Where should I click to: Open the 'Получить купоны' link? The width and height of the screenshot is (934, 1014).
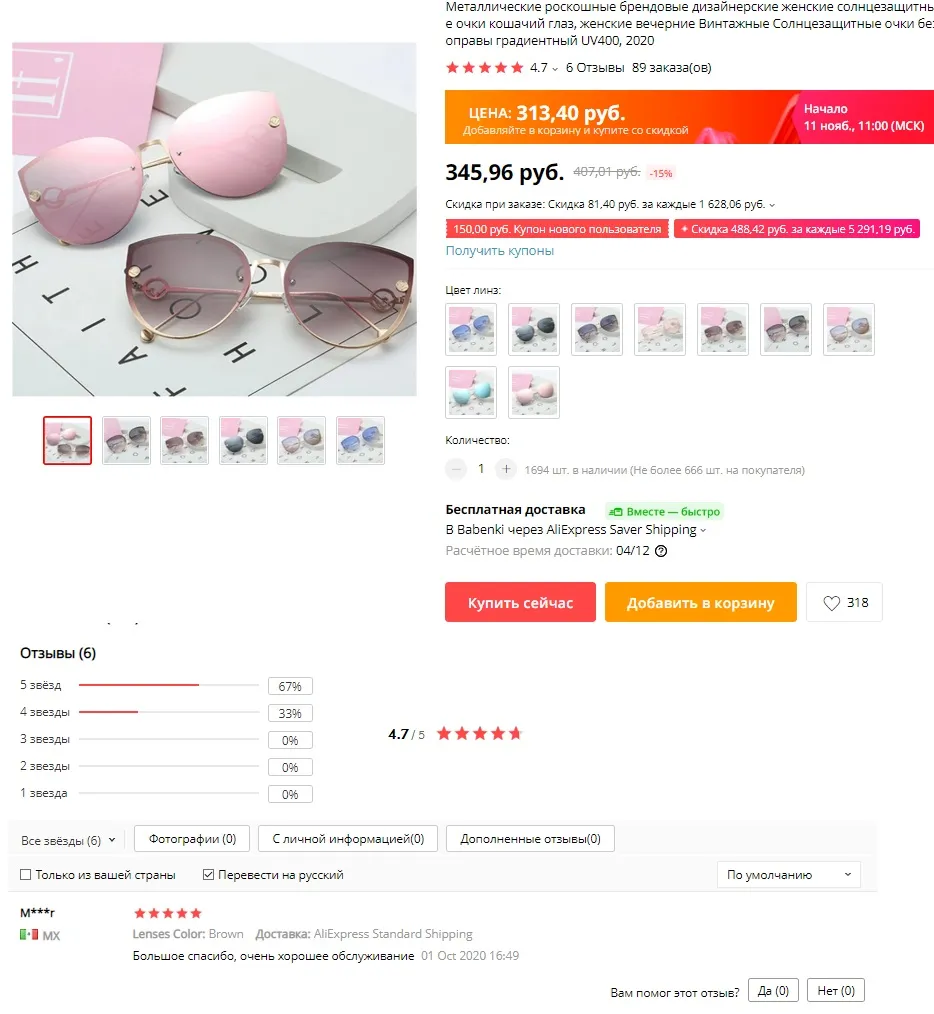pyautogui.click(x=499, y=250)
